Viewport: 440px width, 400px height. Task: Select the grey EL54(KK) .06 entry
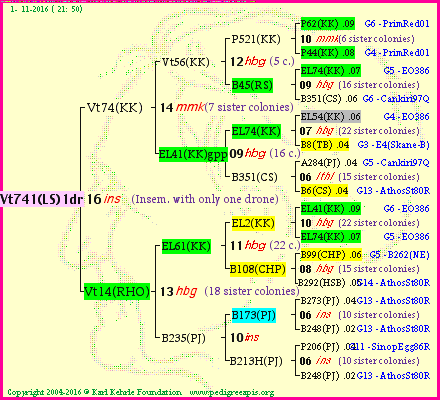point(331,117)
